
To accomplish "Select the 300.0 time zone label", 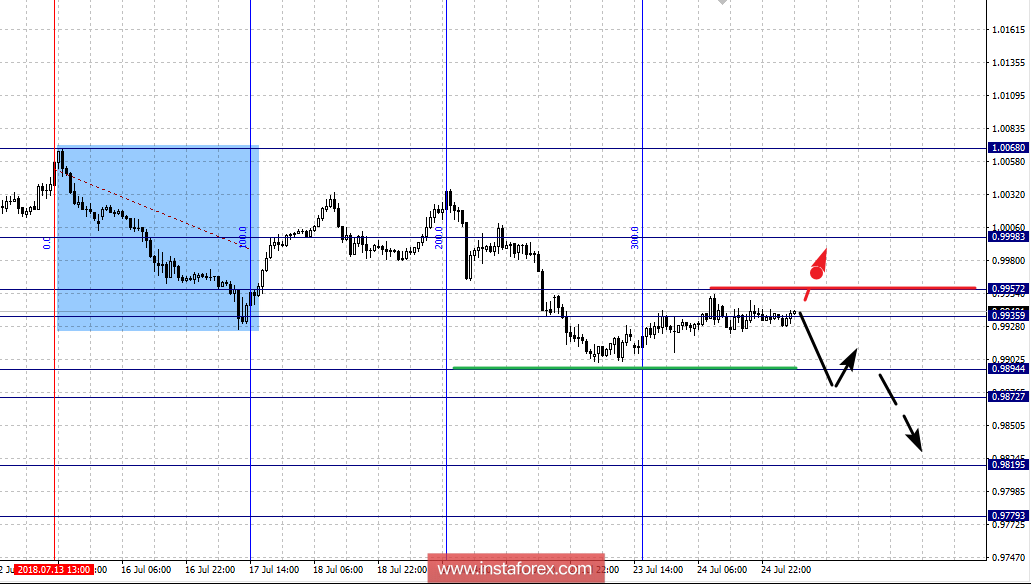I will click(x=635, y=238).
